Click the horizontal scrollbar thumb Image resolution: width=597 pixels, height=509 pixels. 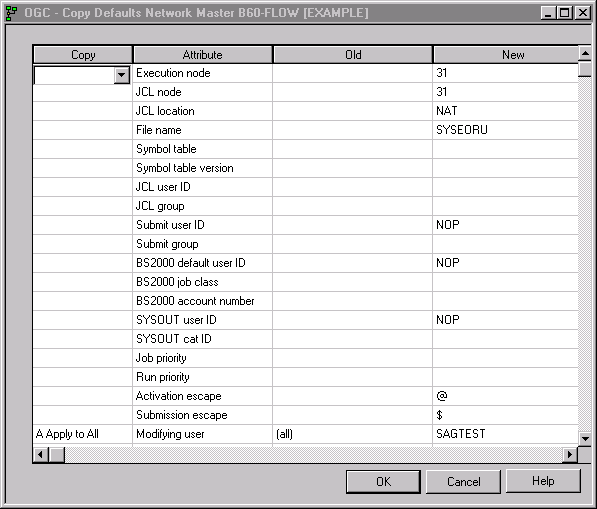(x=57, y=455)
